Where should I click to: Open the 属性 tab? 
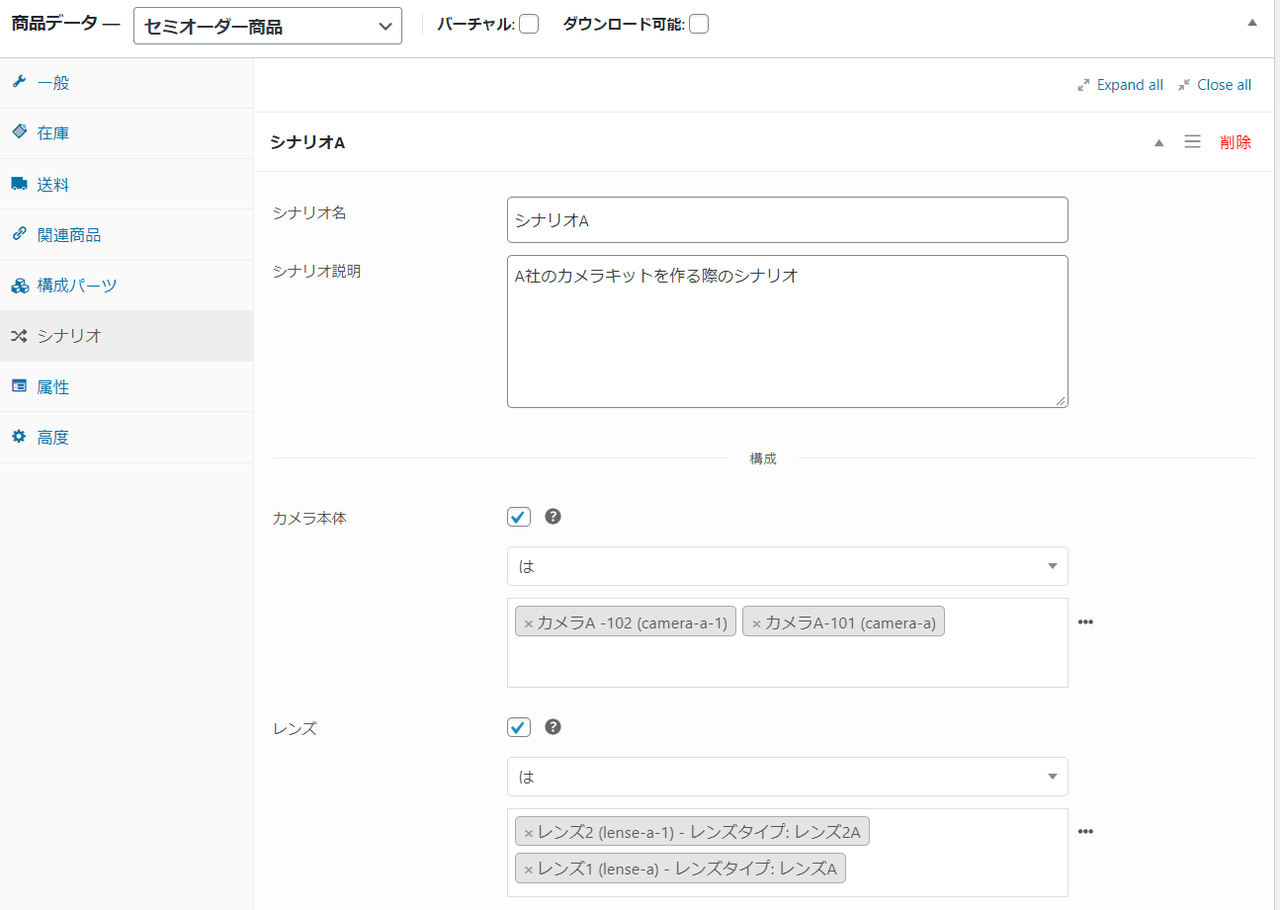[126, 387]
